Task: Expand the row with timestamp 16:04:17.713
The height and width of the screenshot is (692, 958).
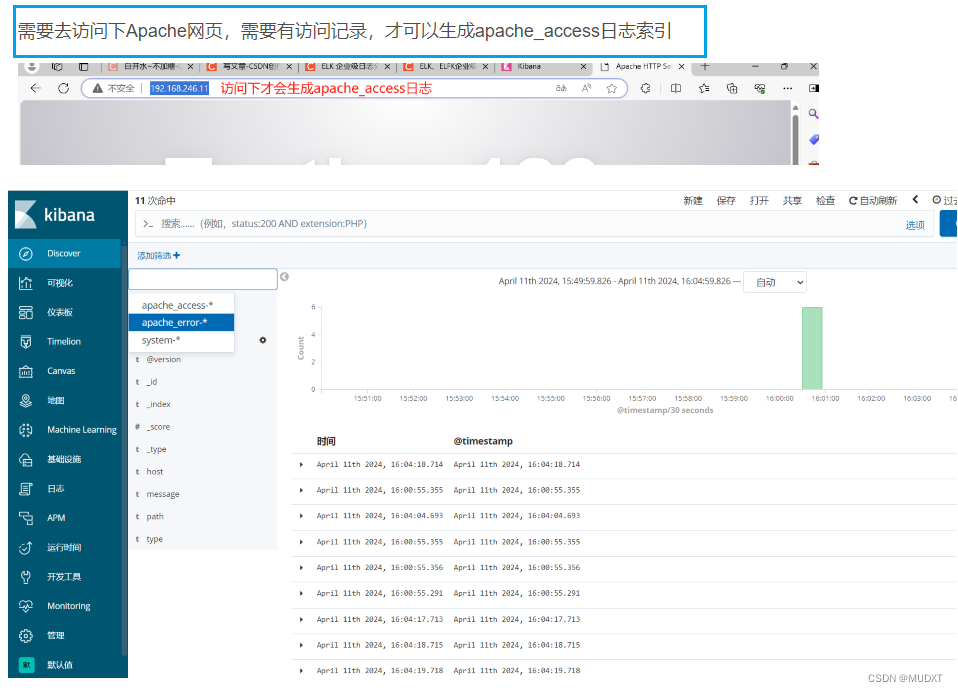Action: tap(301, 619)
